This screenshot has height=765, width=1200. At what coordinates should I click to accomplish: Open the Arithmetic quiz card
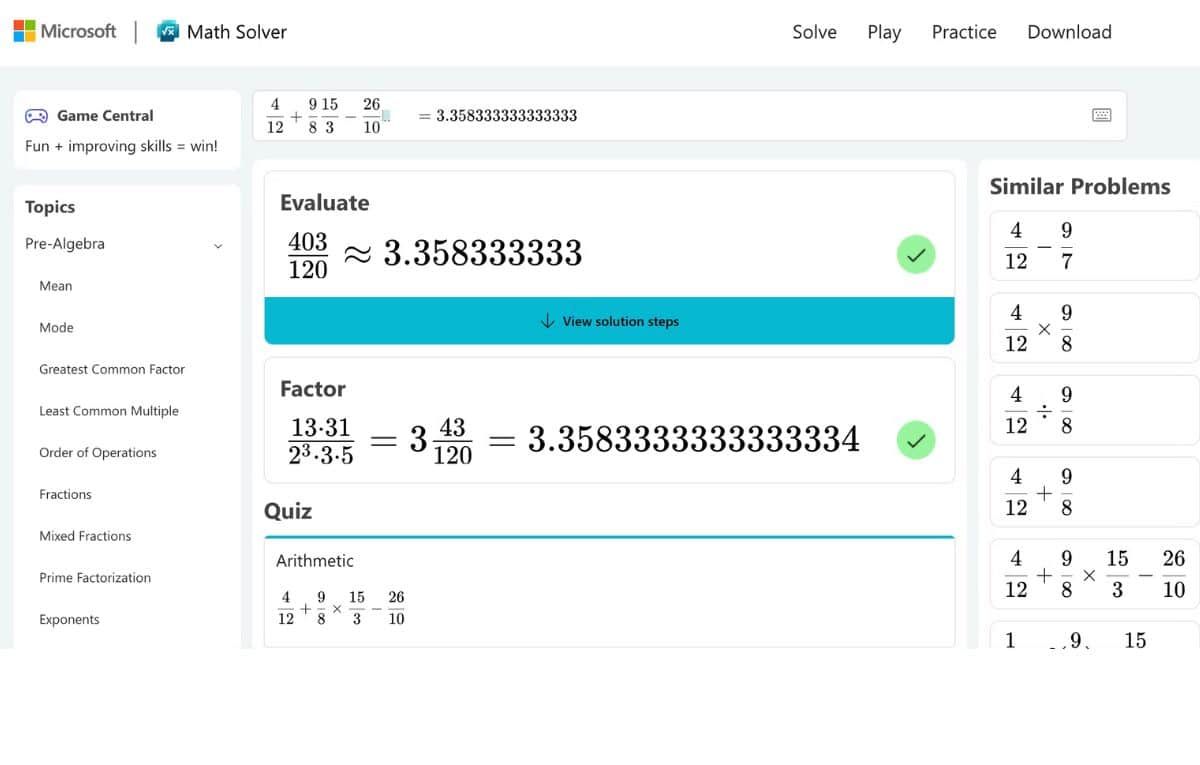click(x=609, y=591)
